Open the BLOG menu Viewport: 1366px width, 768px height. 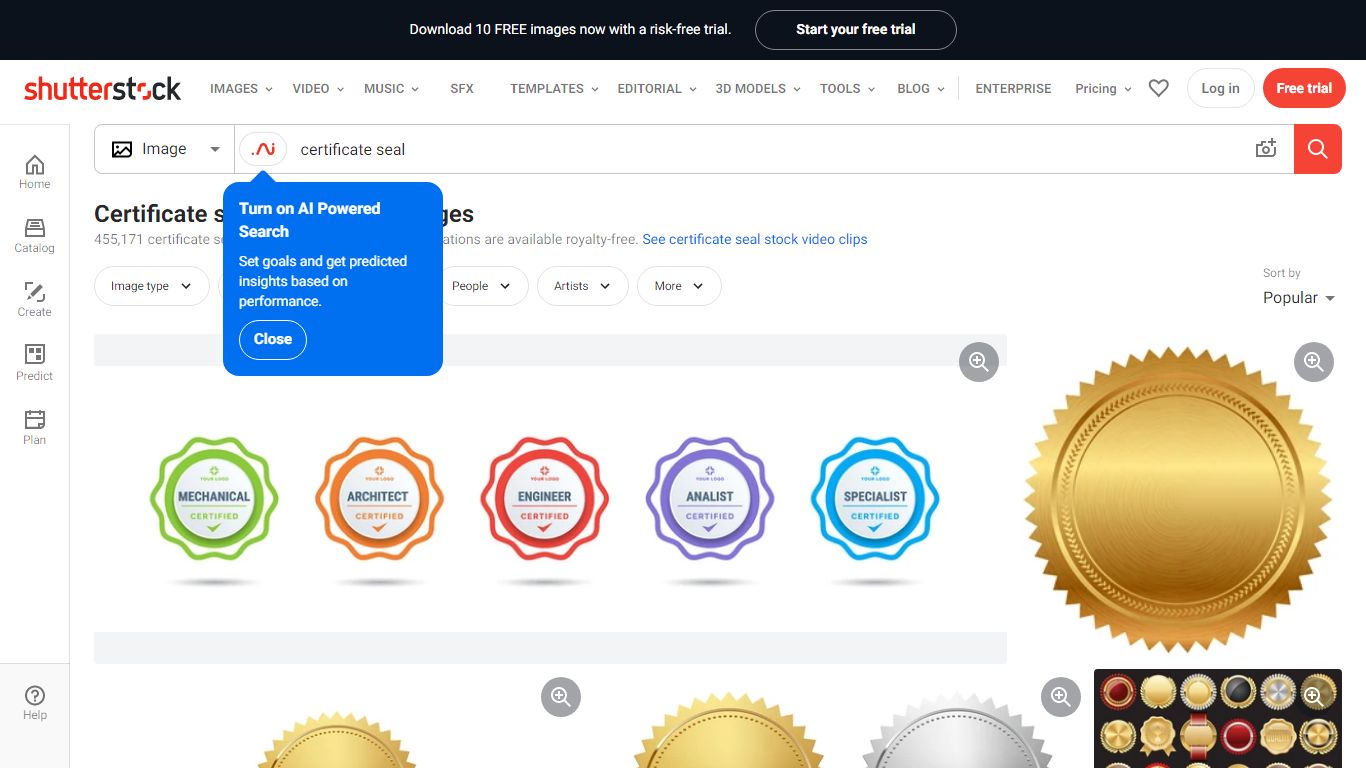[921, 88]
